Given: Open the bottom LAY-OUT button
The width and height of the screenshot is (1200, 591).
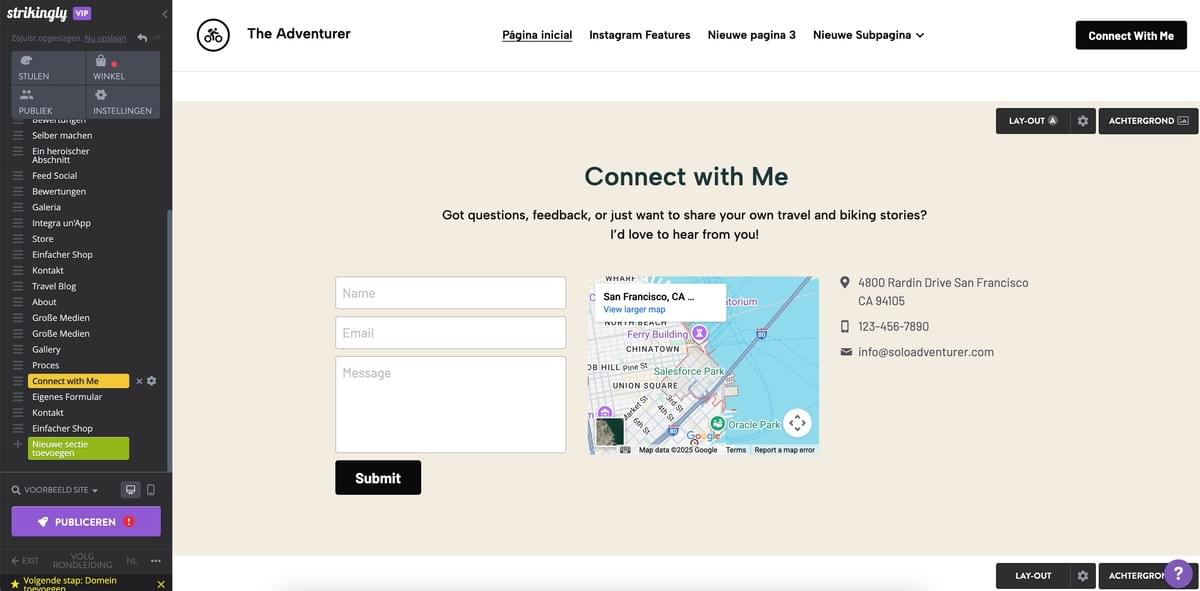Looking at the screenshot, I should click(x=1033, y=576).
